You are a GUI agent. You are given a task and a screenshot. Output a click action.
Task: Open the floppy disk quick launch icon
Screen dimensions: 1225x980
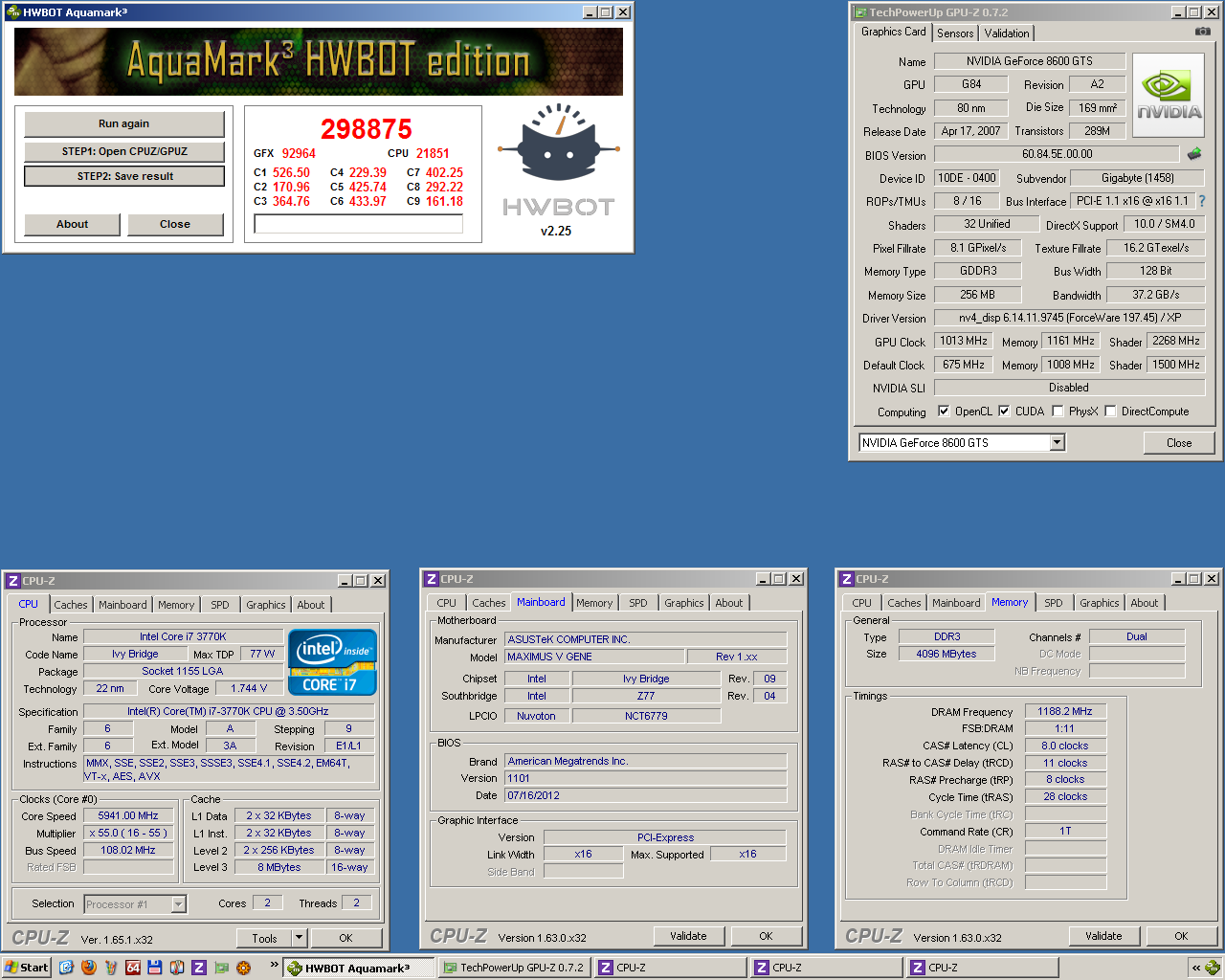(154, 968)
